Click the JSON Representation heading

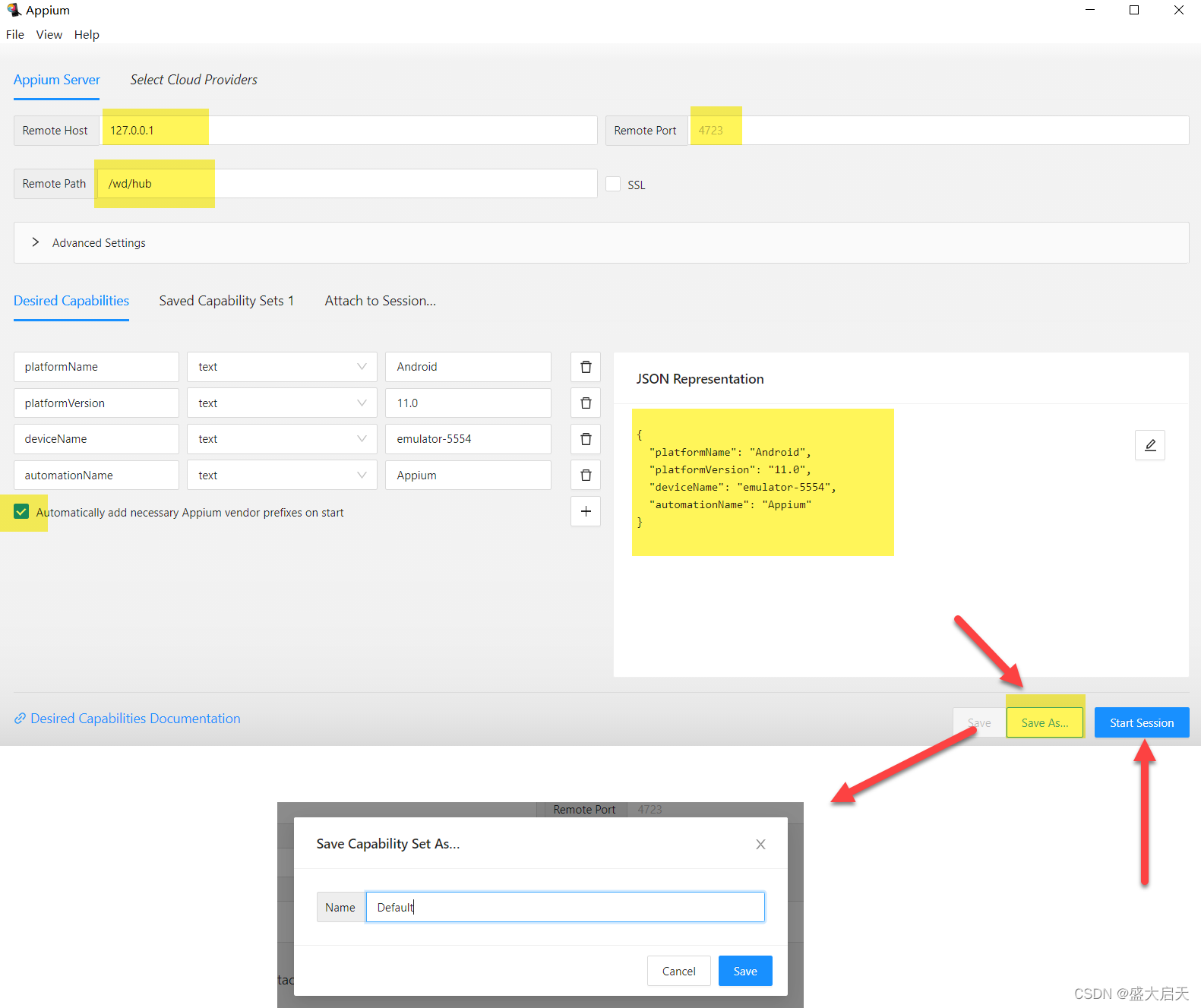click(700, 379)
